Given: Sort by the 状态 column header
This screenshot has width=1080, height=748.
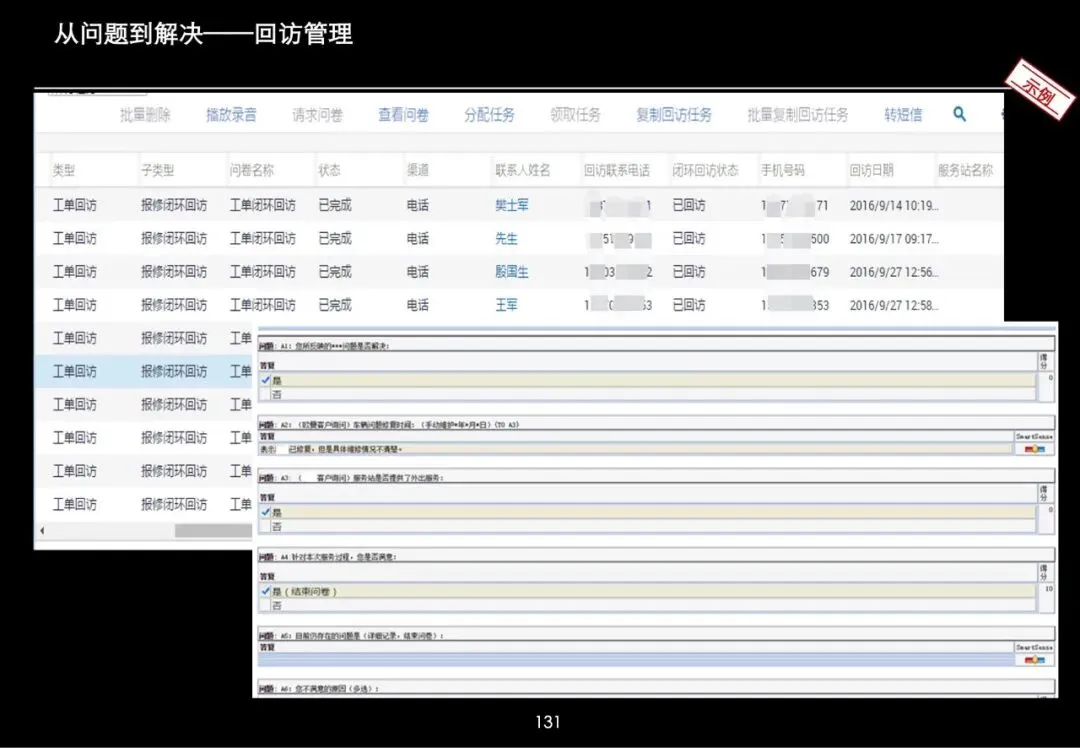Looking at the screenshot, I should pos(329,170).
